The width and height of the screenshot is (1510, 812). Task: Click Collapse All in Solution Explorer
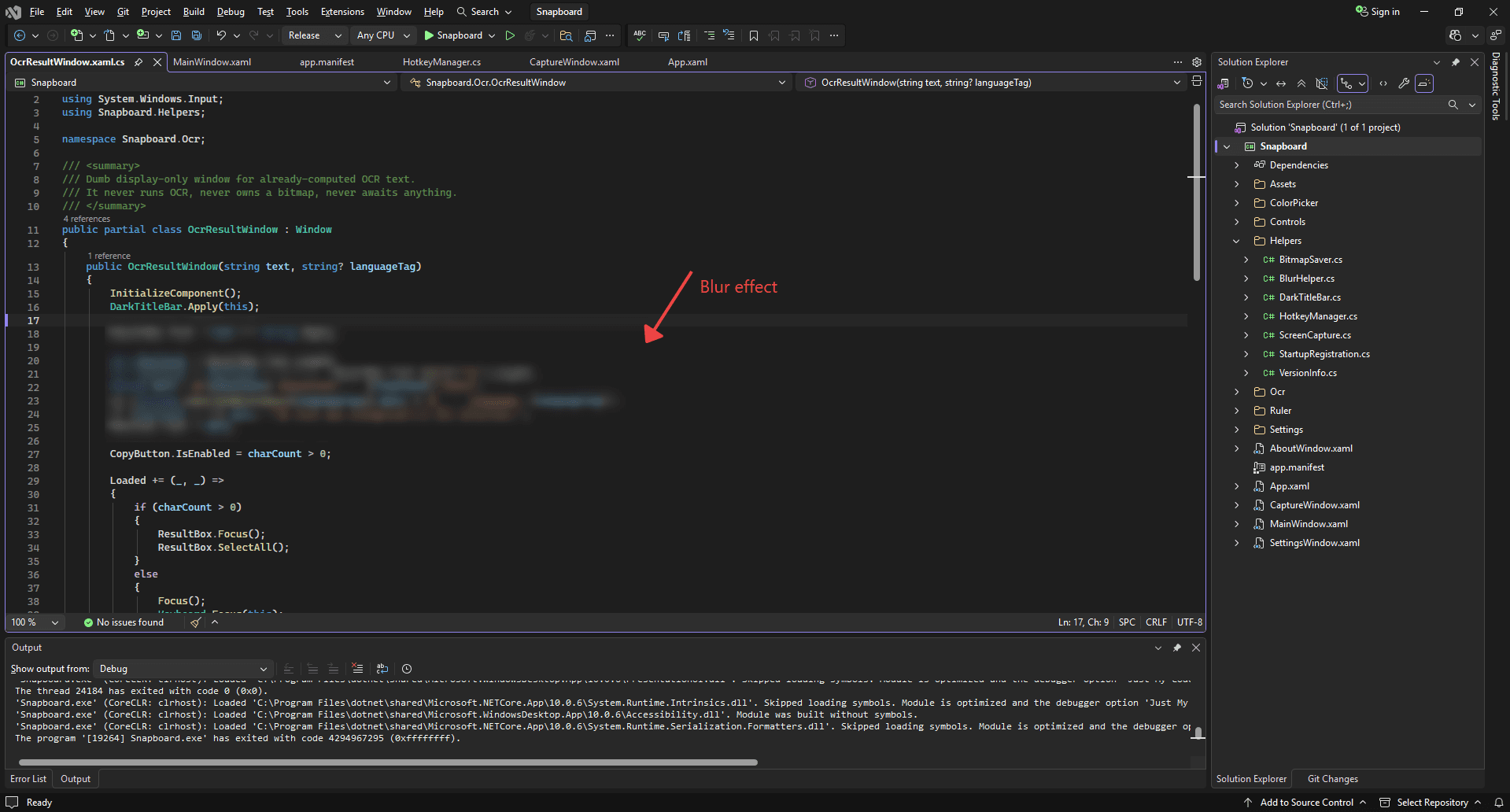click(x=1301, y=83)
